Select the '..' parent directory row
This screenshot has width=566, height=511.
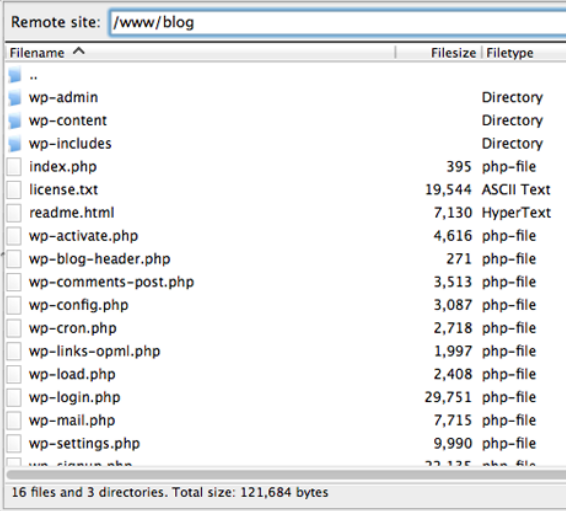(x=286, y=76)
